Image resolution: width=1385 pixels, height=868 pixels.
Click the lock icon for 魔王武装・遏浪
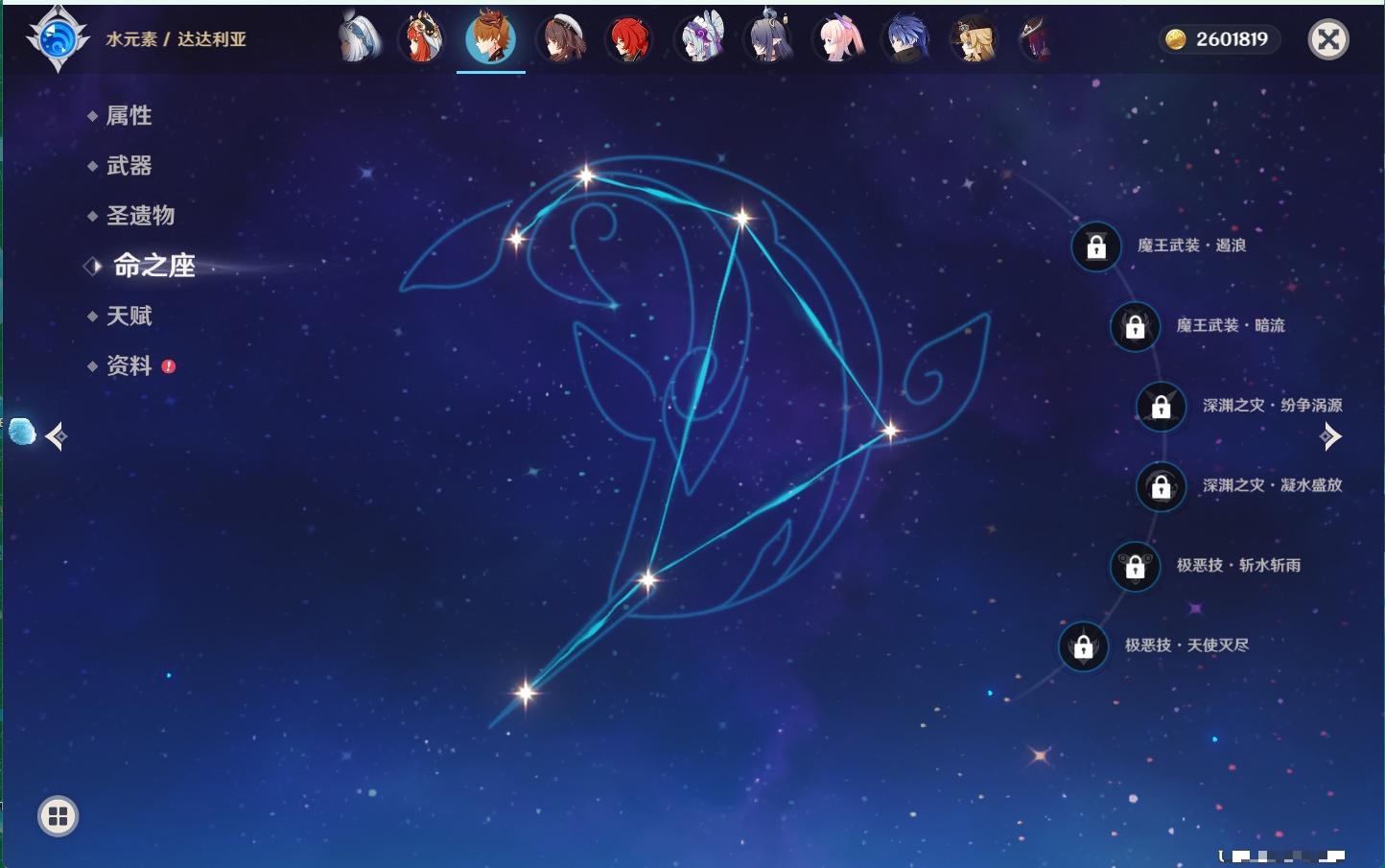pos(1096,247)
